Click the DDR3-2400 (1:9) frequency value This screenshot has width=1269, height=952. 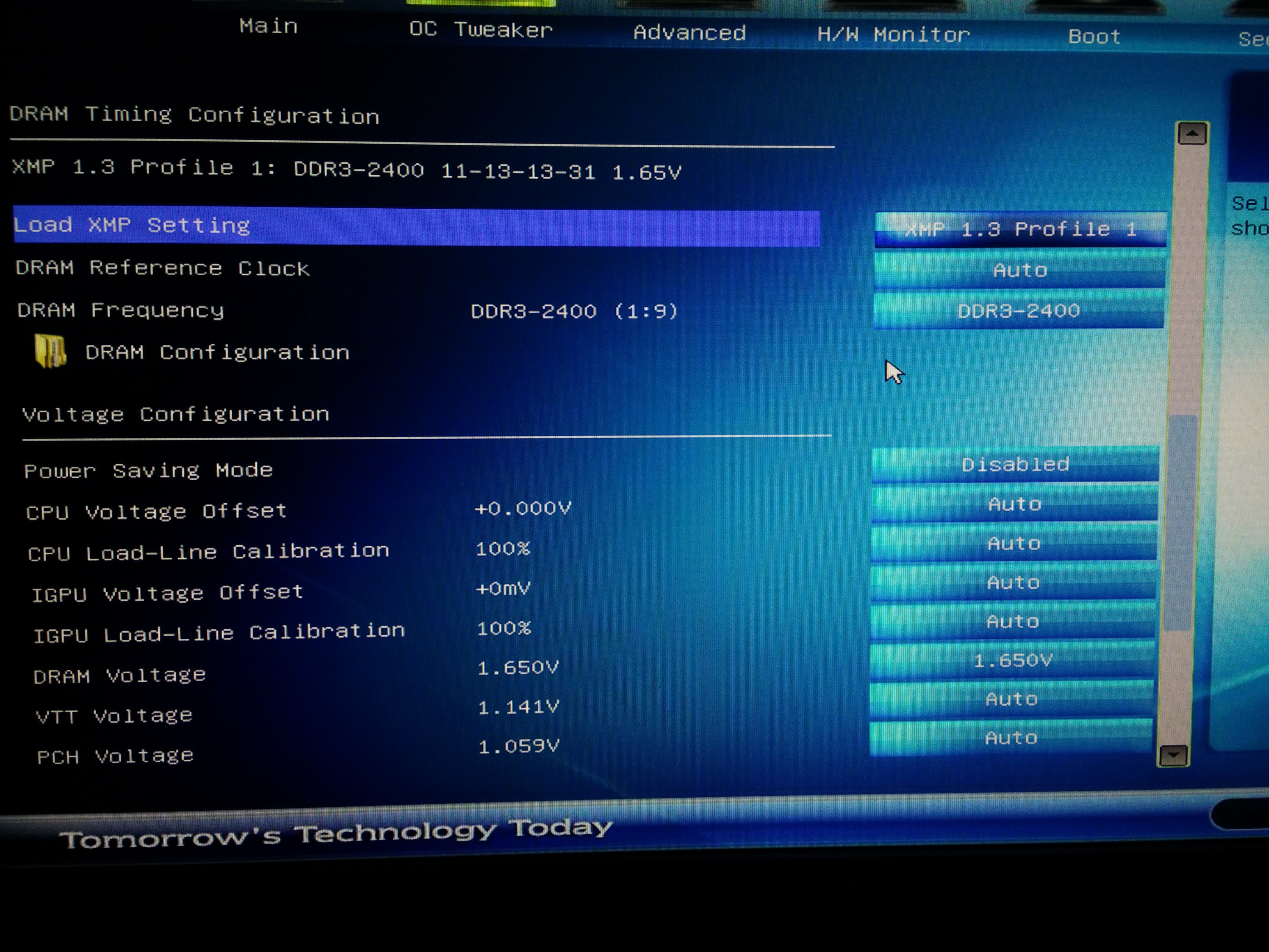click(574, 312)
